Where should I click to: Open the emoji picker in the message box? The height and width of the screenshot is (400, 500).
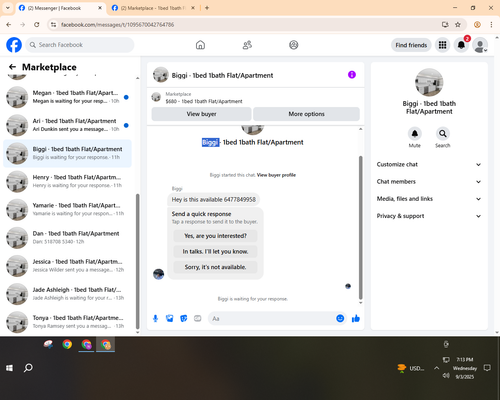(x=340, y=319)
